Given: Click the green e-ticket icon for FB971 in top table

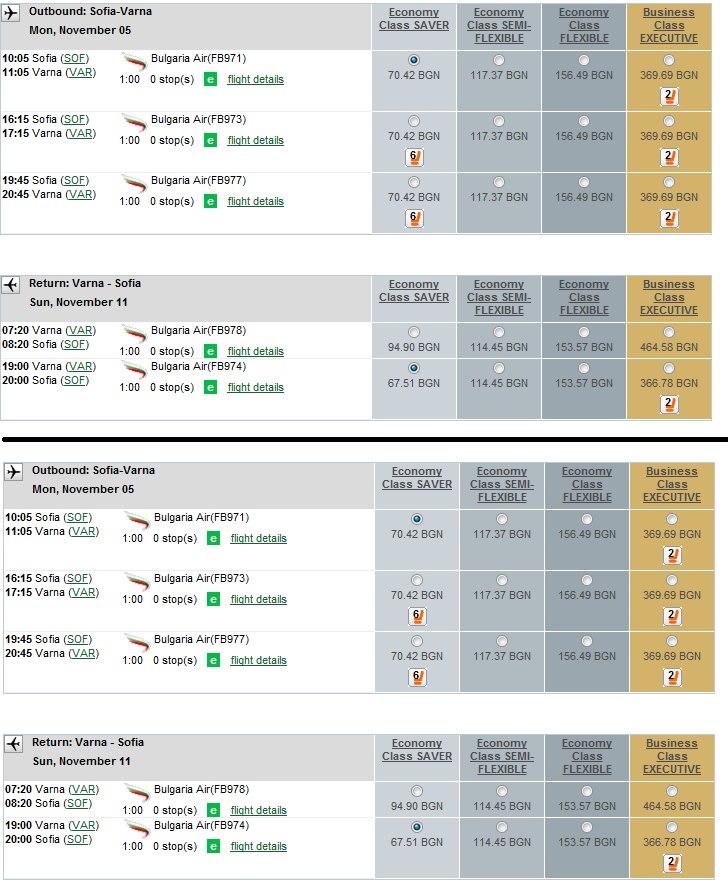Looking at the screenshot, I should [x=210, y=79].
